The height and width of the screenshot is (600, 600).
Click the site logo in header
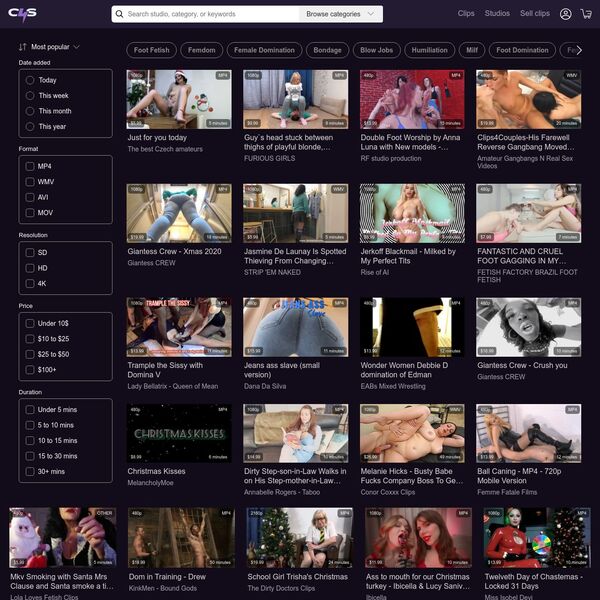(x=22, y=14)
